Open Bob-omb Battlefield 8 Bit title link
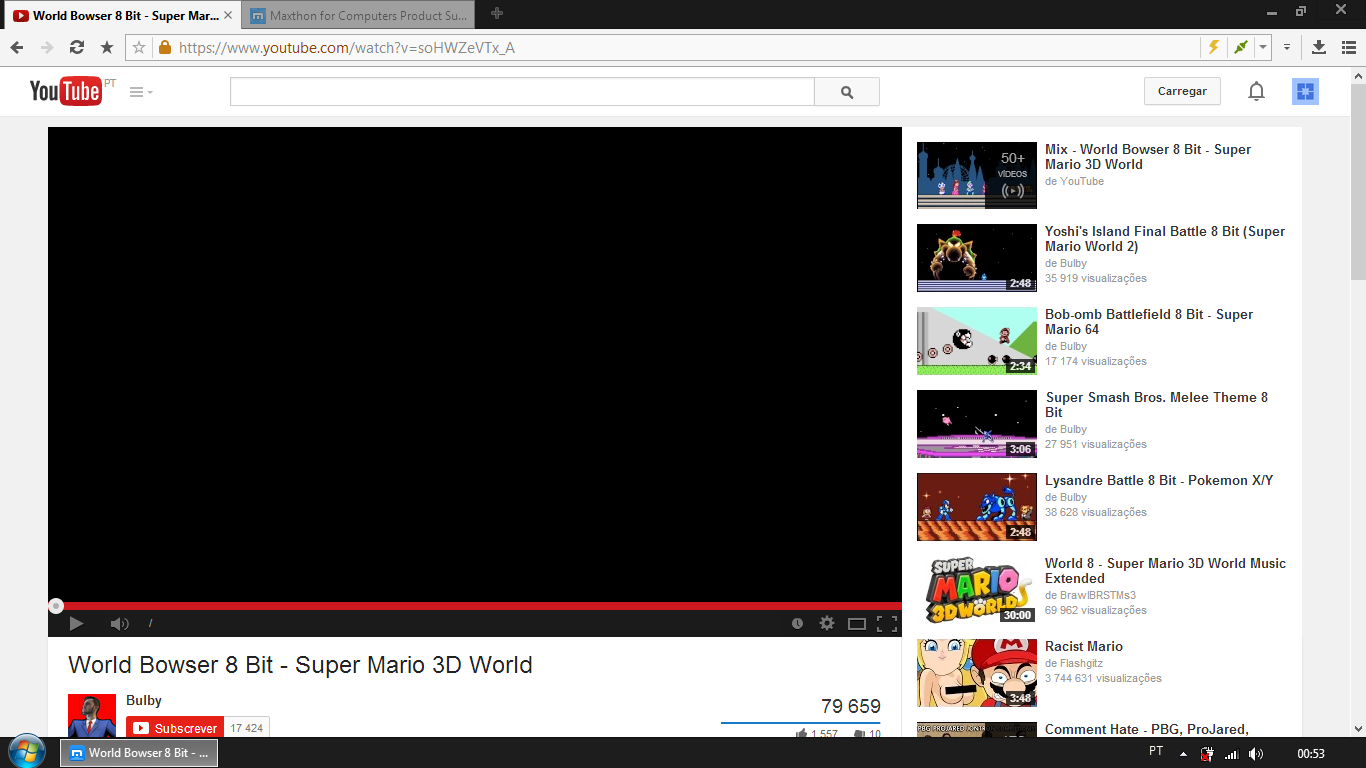Image resolution: width=1366 pixels, height=768 pixels. coord(1149,322)
